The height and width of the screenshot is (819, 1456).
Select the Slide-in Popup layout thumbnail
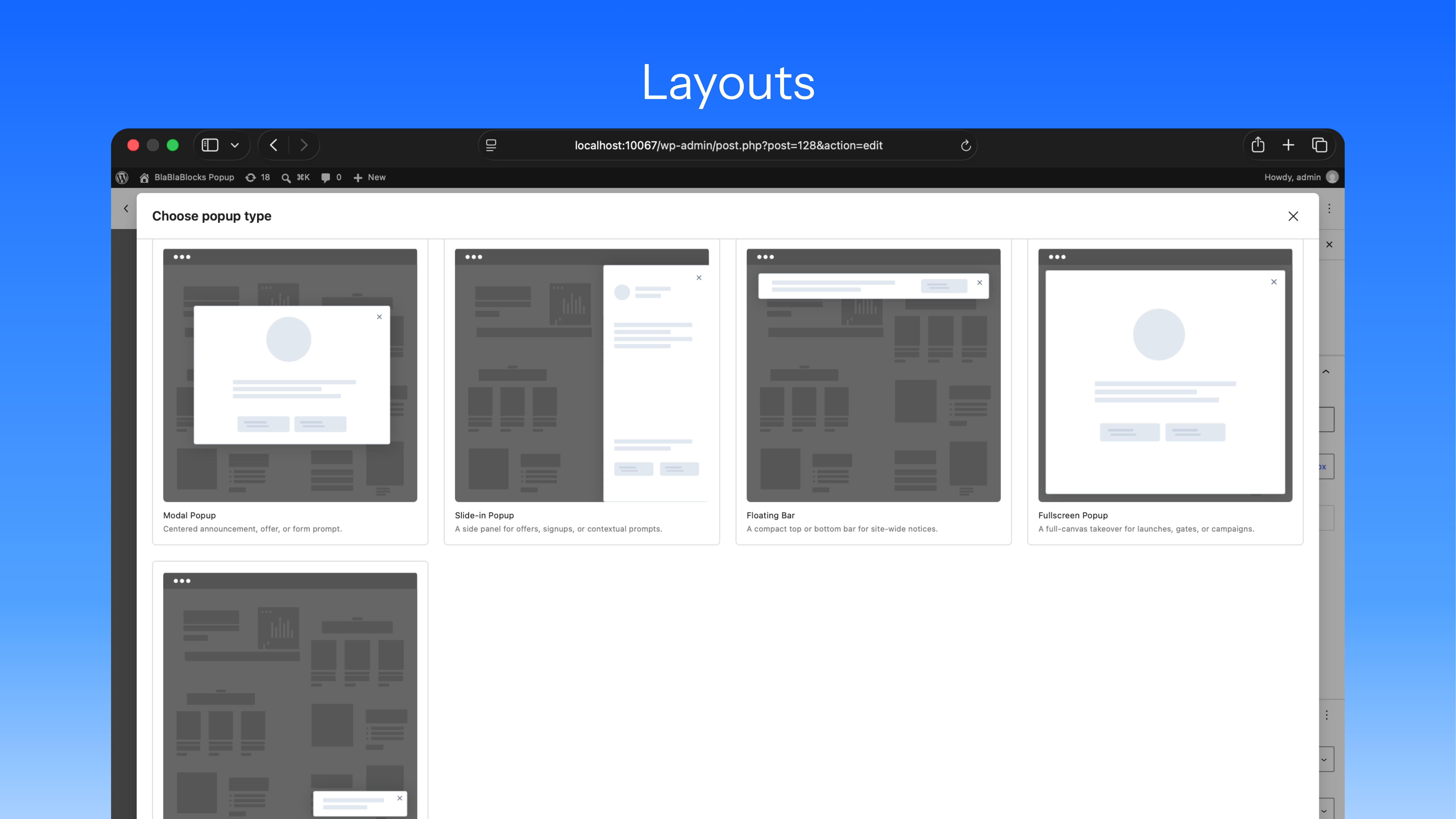coord(582,375)
